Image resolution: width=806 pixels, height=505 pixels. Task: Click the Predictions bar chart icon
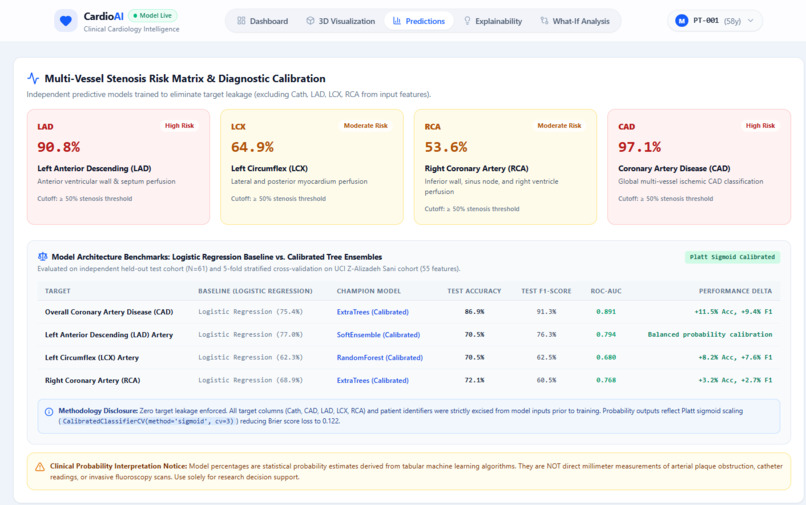[x=397, y=21]
